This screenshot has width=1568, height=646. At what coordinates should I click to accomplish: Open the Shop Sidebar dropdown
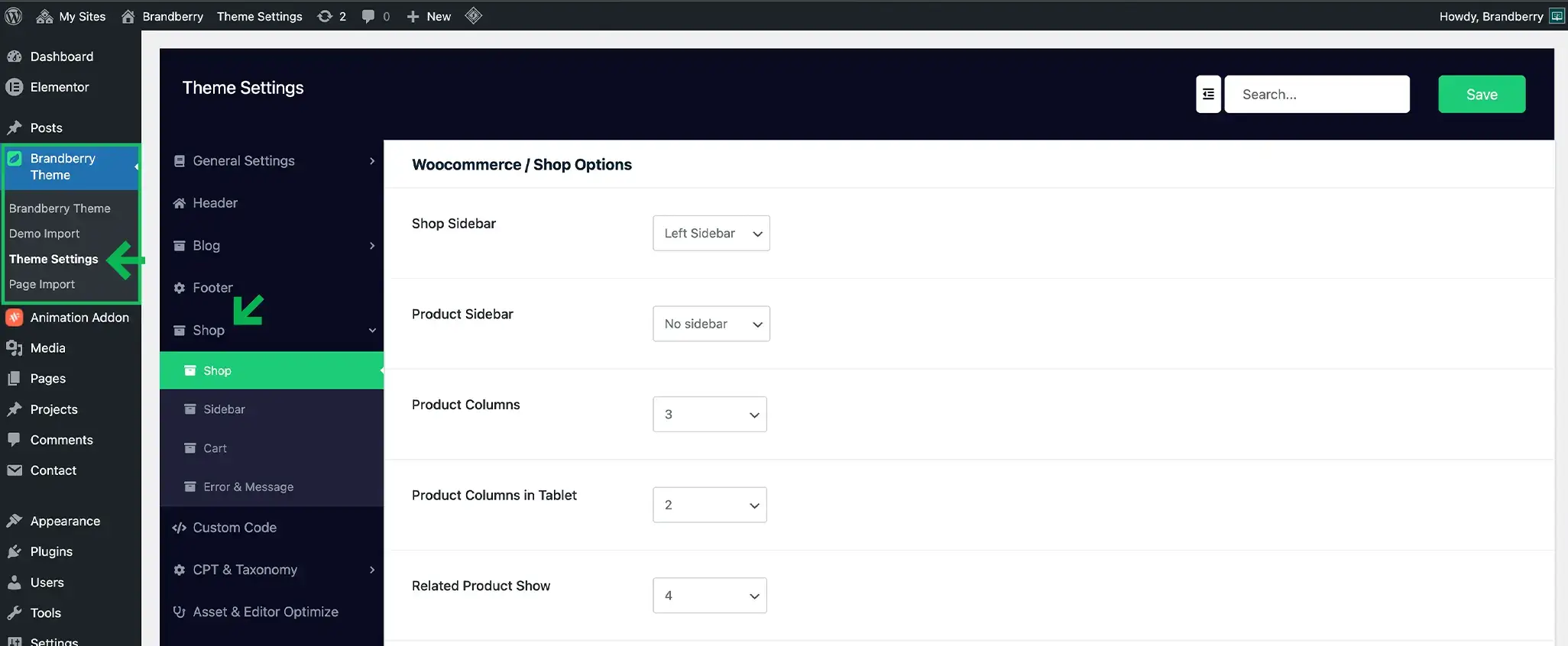(x=711, y=233)
